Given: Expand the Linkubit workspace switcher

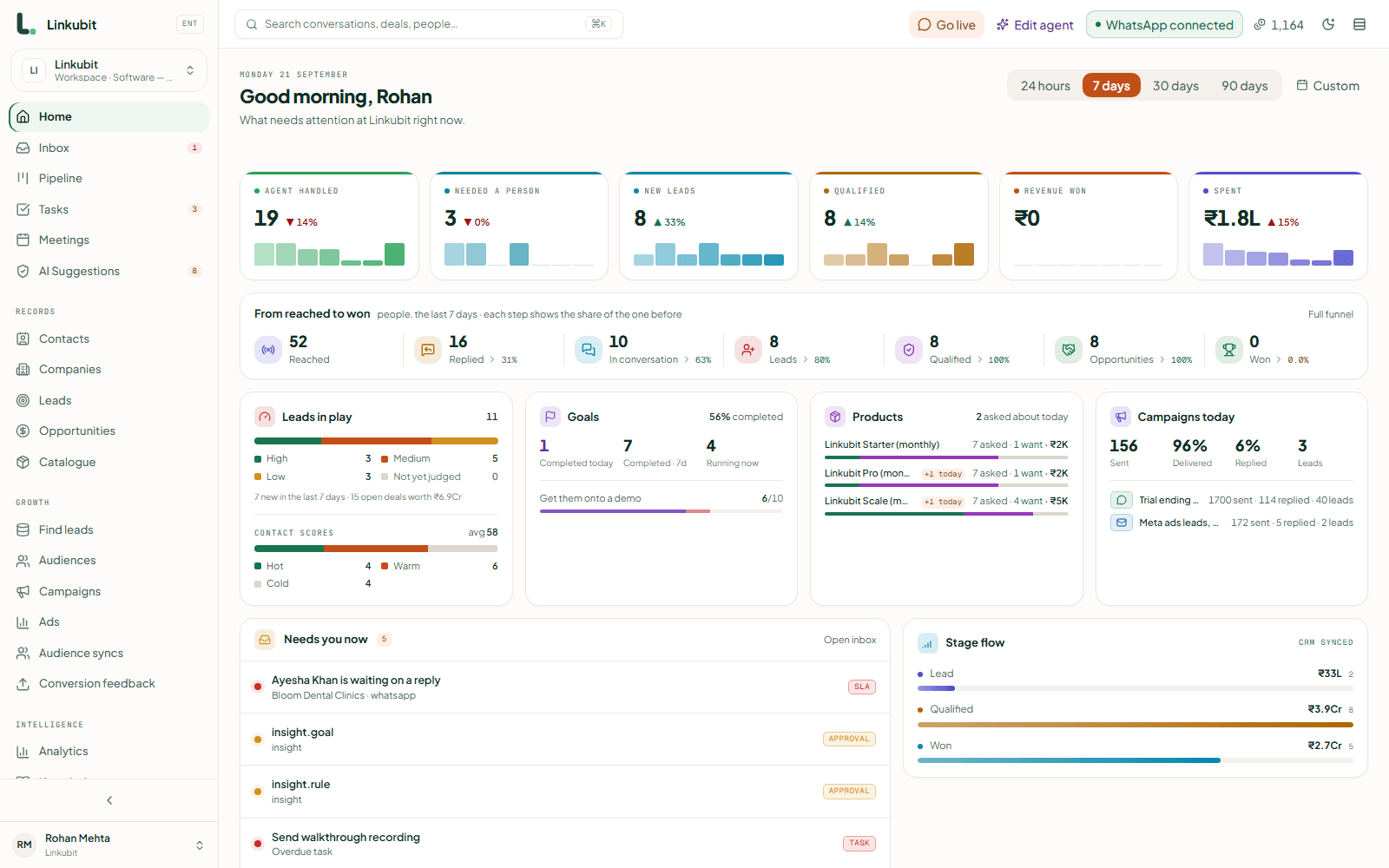Looking at the screenshot, I should 109,70.
